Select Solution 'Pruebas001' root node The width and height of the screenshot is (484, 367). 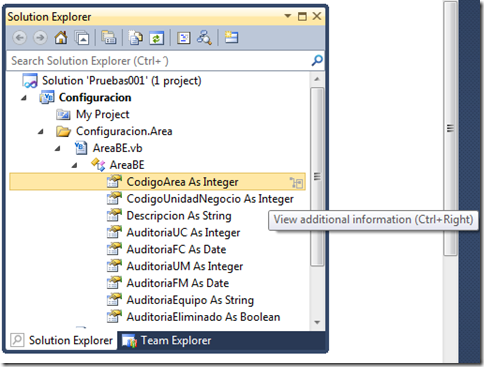pyautogui.click(x=122, y=81)
